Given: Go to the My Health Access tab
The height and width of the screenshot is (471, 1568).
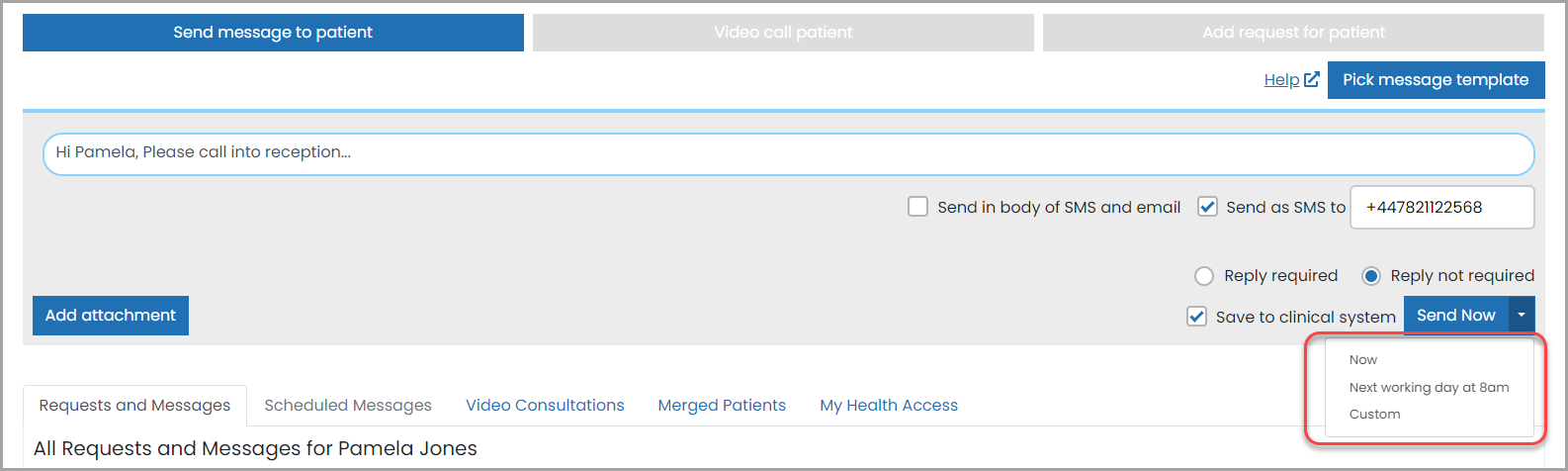Looking at the screenshot, I should click(889, 406).
